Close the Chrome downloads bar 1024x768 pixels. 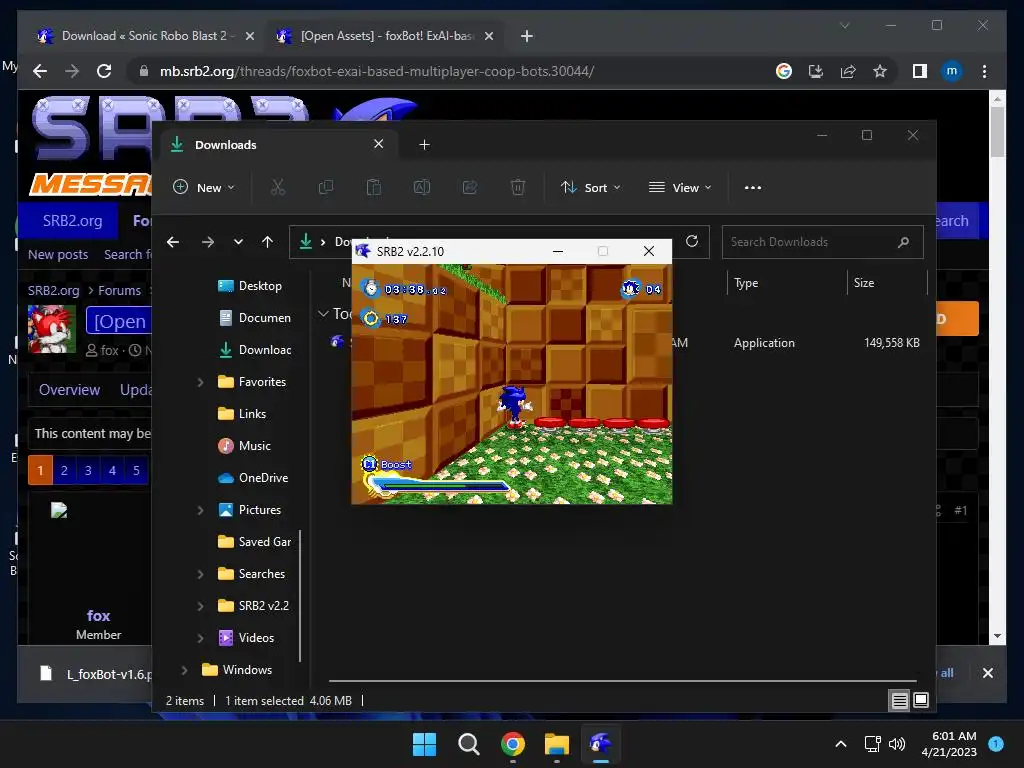click(x=987, y=673)
